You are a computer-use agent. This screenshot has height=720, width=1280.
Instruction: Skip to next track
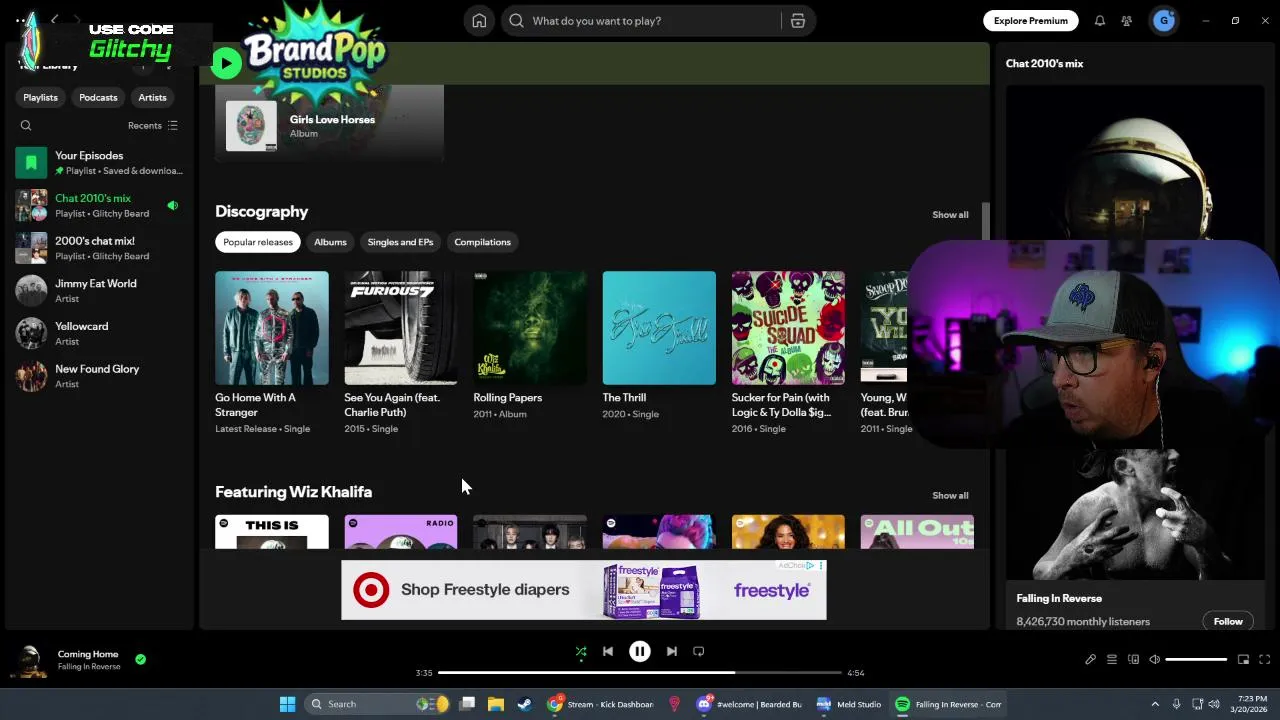tap(672, 652)
